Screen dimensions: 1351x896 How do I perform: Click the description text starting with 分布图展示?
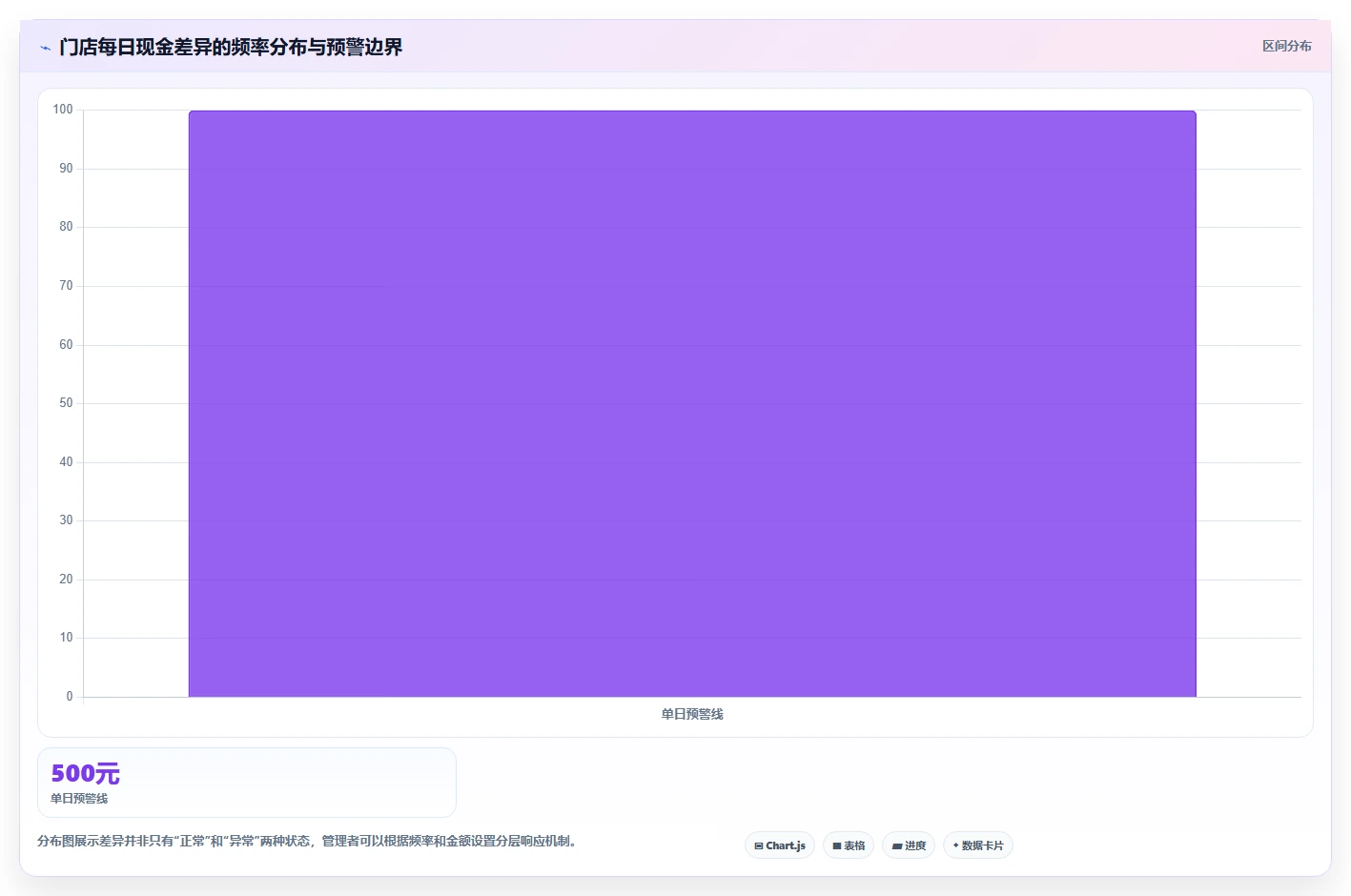[x=309, y=841]
